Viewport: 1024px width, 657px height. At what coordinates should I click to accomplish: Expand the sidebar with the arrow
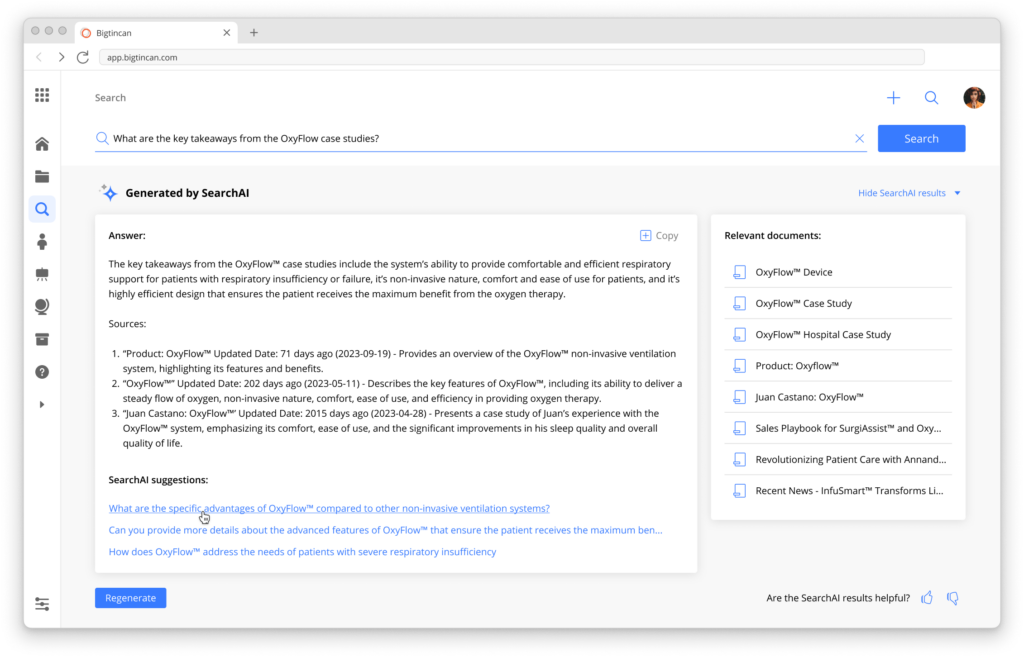tap(42, 404)
